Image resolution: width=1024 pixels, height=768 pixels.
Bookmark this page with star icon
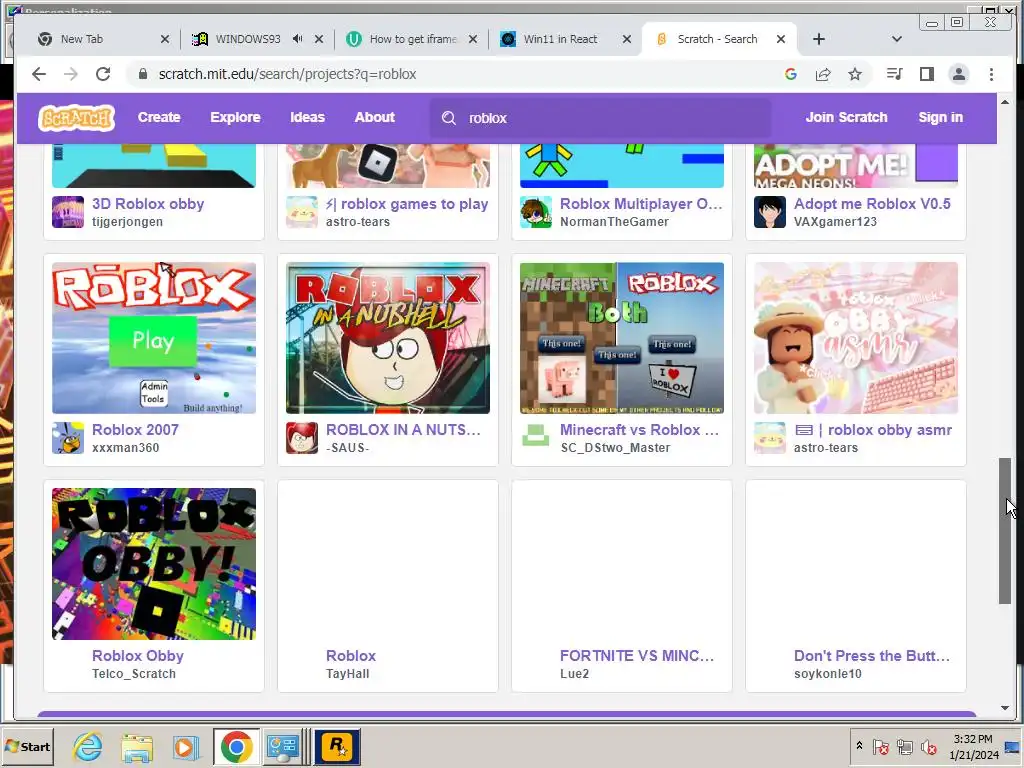pos(855,74)
